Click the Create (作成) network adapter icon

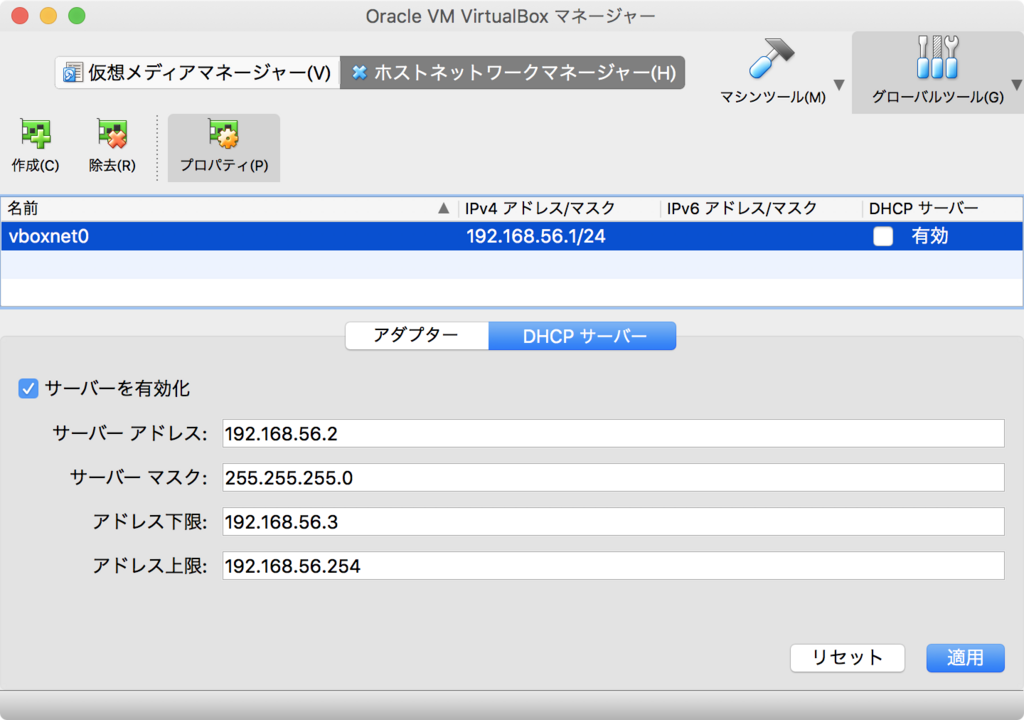35,134
